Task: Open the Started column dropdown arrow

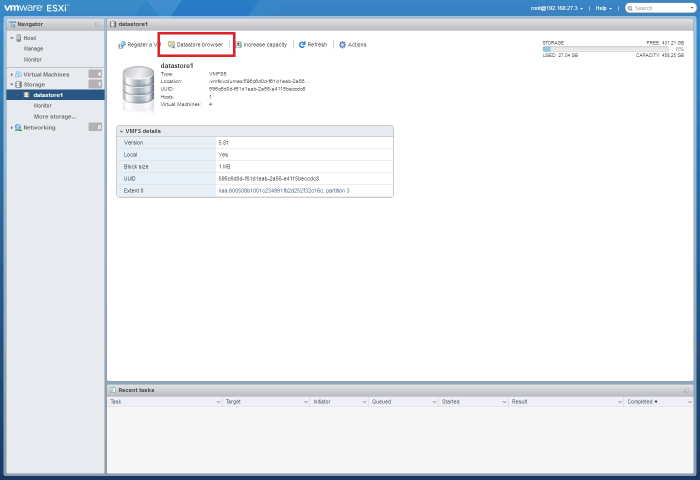Action: coord(504,402)
